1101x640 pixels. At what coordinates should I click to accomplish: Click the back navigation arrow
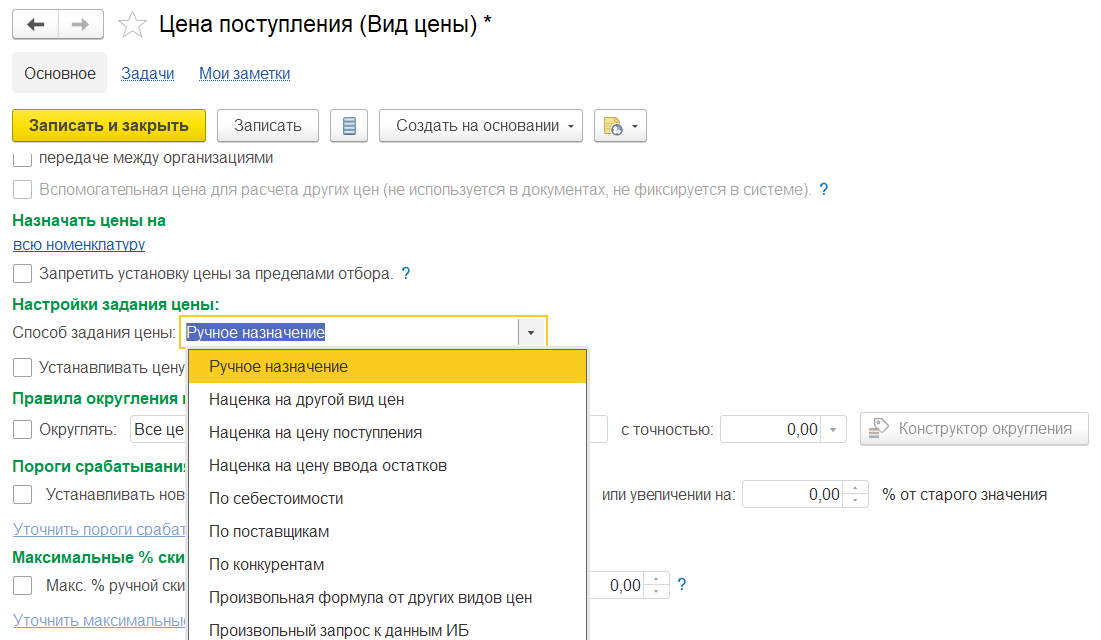[x=35, y=24]
